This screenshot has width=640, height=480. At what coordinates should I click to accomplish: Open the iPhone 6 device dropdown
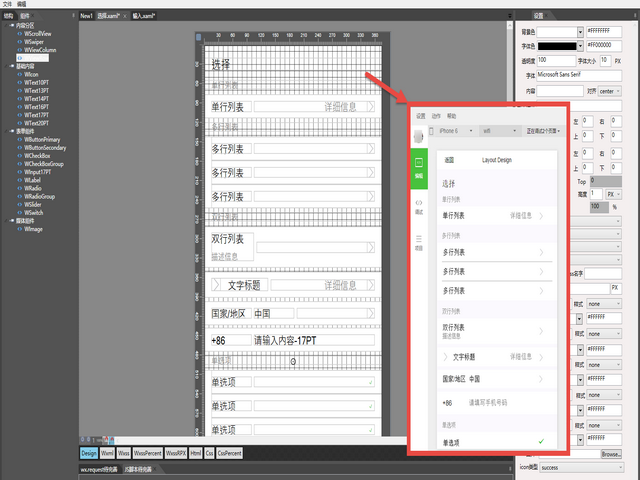[x=450, y=131]
